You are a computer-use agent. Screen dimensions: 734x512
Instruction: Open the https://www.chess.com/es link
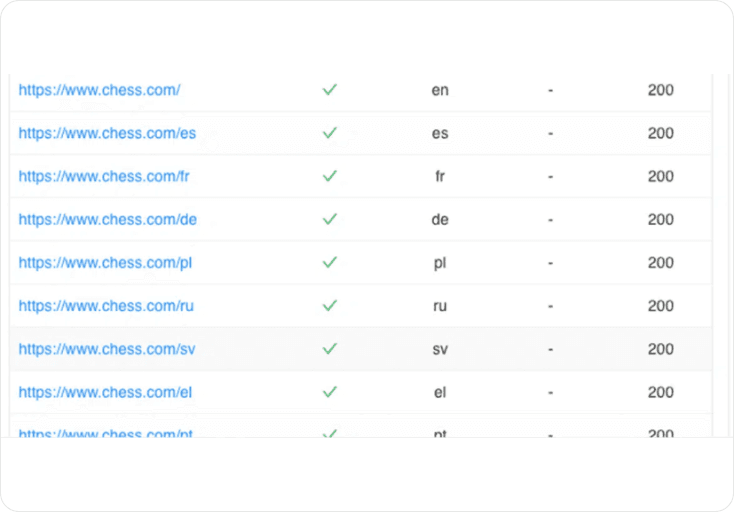coord(107,133)
